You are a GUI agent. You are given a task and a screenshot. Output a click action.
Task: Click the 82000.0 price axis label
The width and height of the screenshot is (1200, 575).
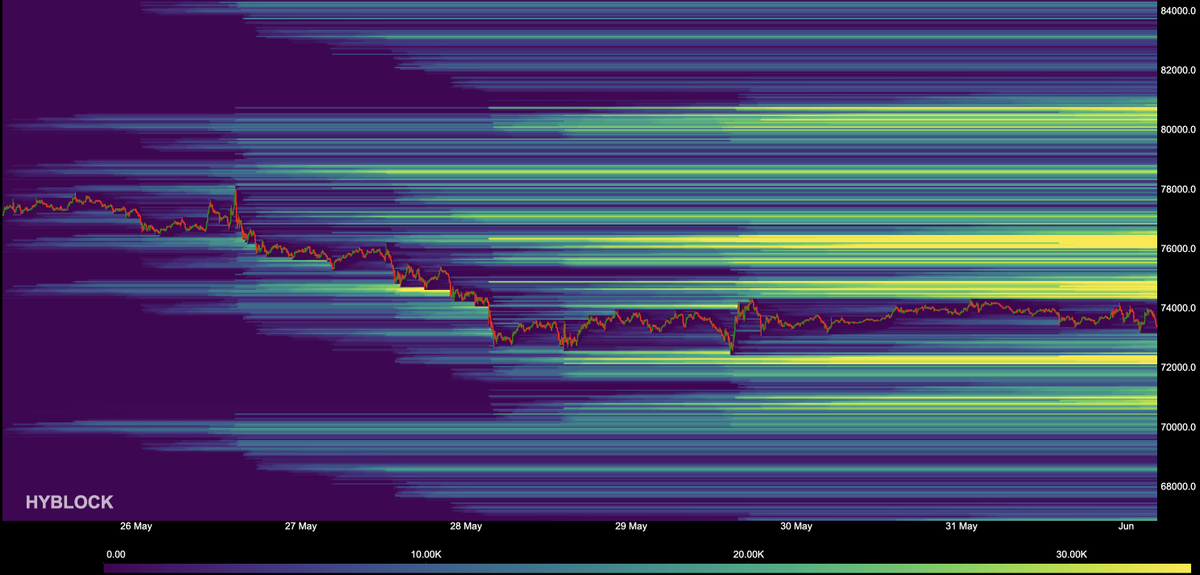pos(1179,70)
